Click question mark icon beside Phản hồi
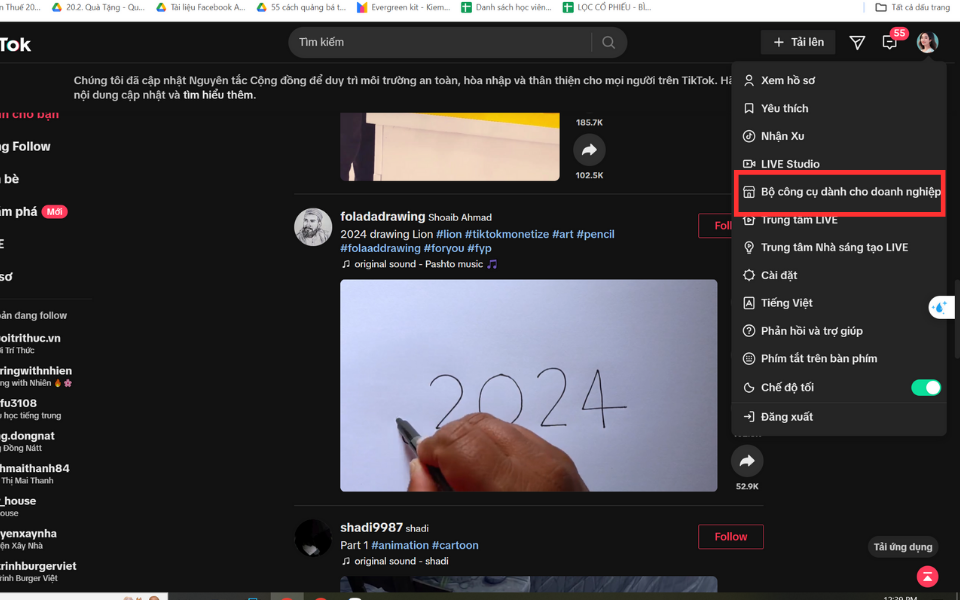Image resolution: width=960 pixels, height=600 pixels. point(748,331)
